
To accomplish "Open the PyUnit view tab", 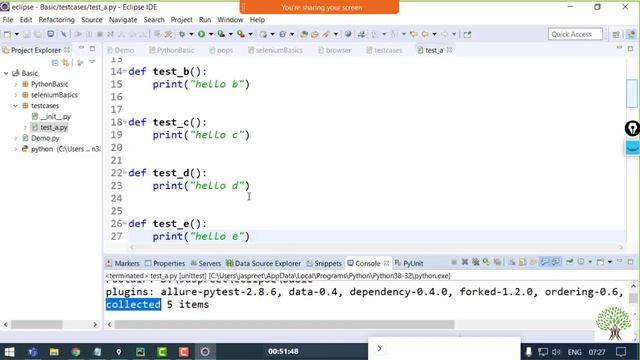I will tap(409, 263).
